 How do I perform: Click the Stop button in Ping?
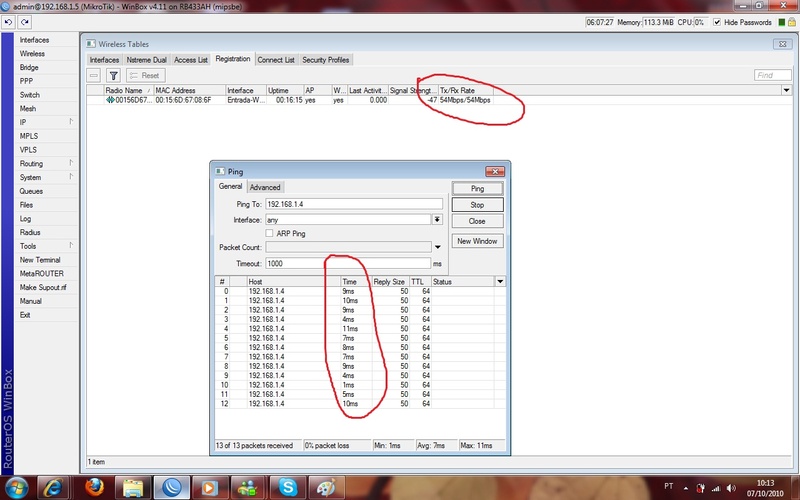477,205
